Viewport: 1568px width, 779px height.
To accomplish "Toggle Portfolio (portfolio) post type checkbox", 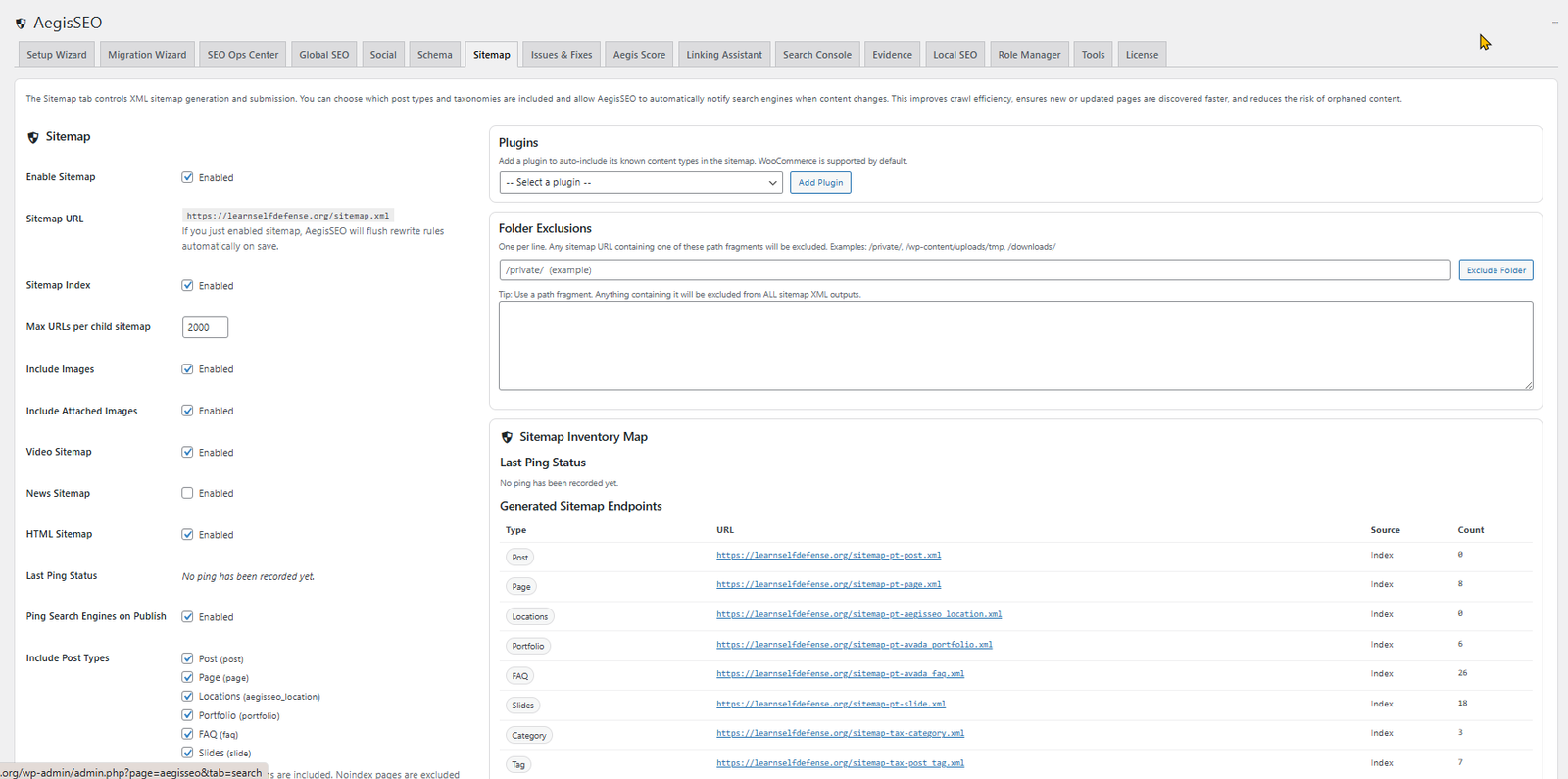I will pos(187,714).
